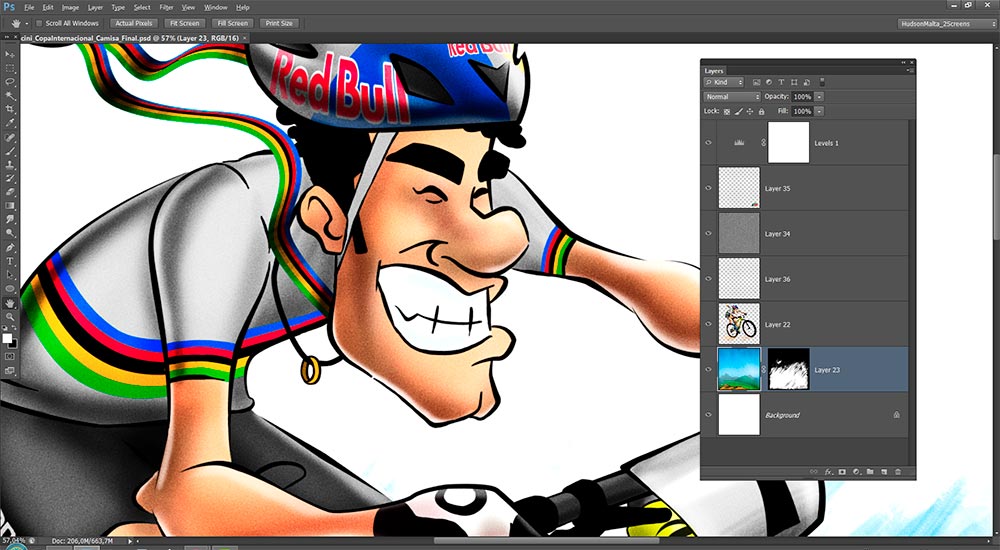
Task: Select the Path Selection tool
Action: tap(10, 274)
